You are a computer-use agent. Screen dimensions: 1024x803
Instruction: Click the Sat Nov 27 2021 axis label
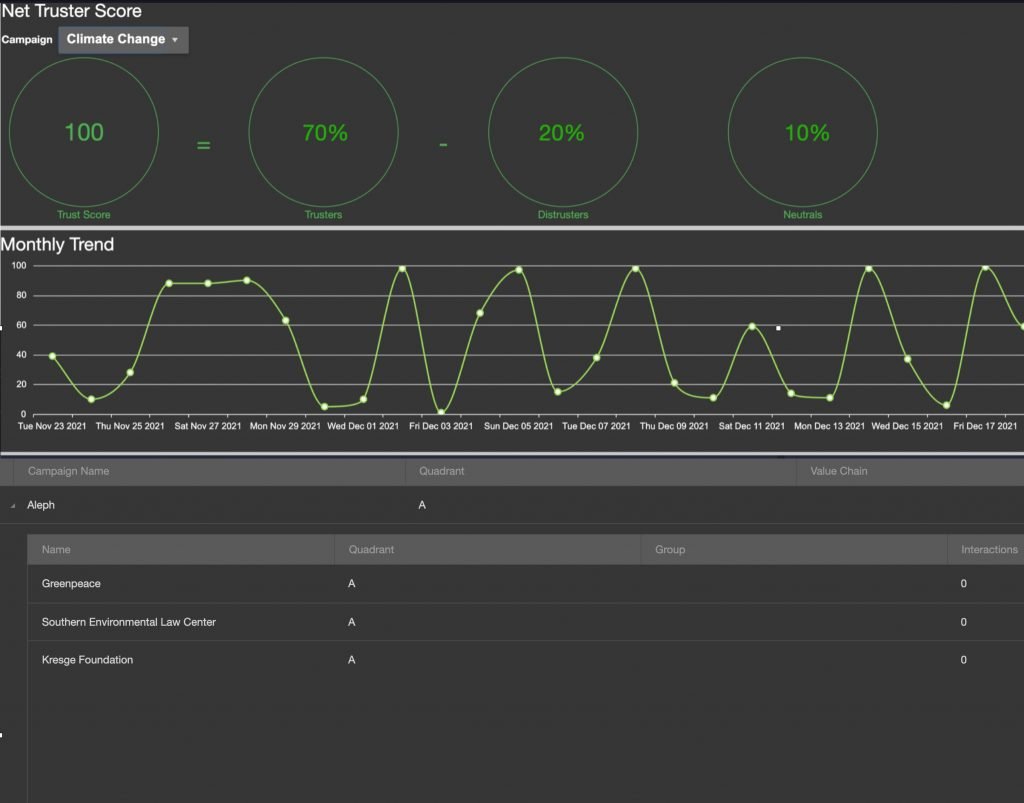(x=208, y=426)
